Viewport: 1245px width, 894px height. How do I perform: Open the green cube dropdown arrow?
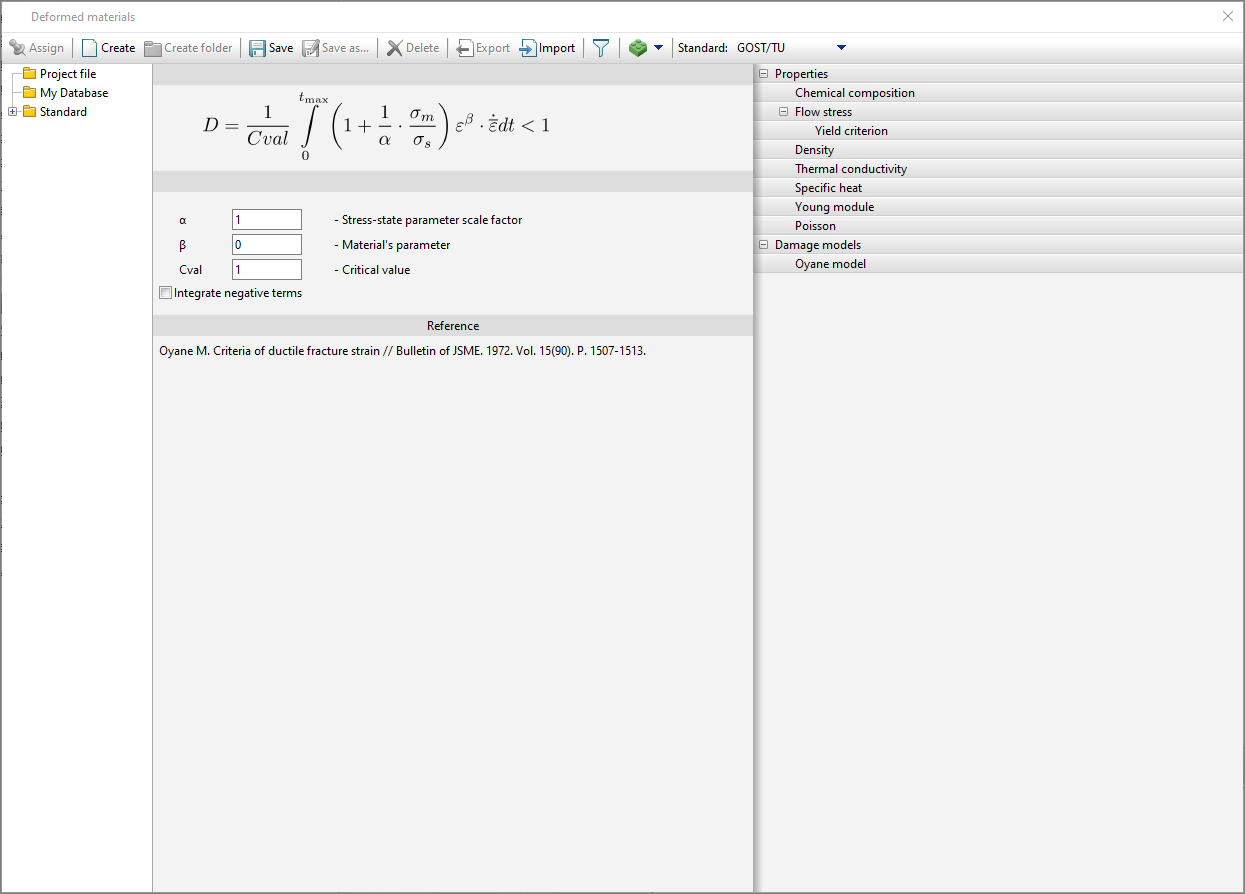[658, 48]
